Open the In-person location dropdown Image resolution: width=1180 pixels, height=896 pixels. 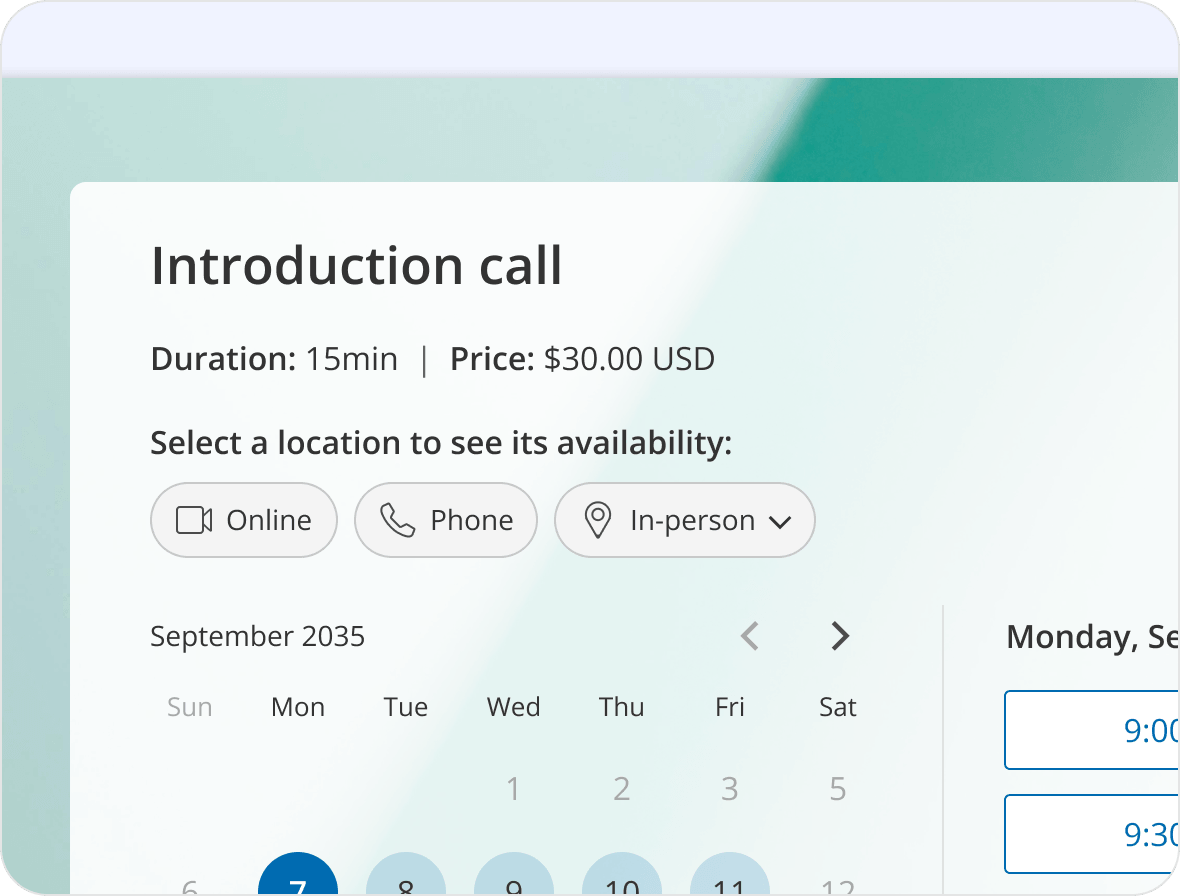pyautogui.click(x=685, y=520)
